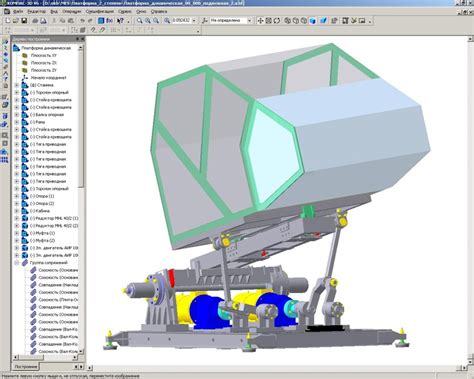Select 'Начало координат' in model tree

[x=49, y=78]
